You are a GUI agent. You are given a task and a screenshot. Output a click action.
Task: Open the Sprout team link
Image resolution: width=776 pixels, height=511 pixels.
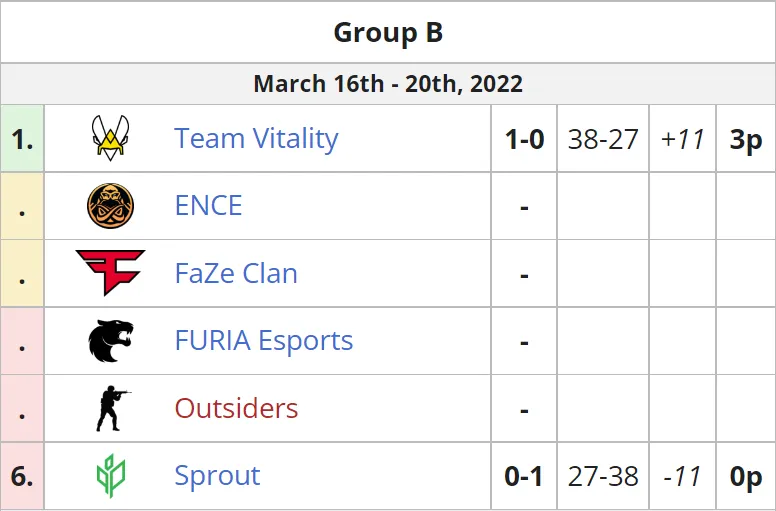[217, 476]
